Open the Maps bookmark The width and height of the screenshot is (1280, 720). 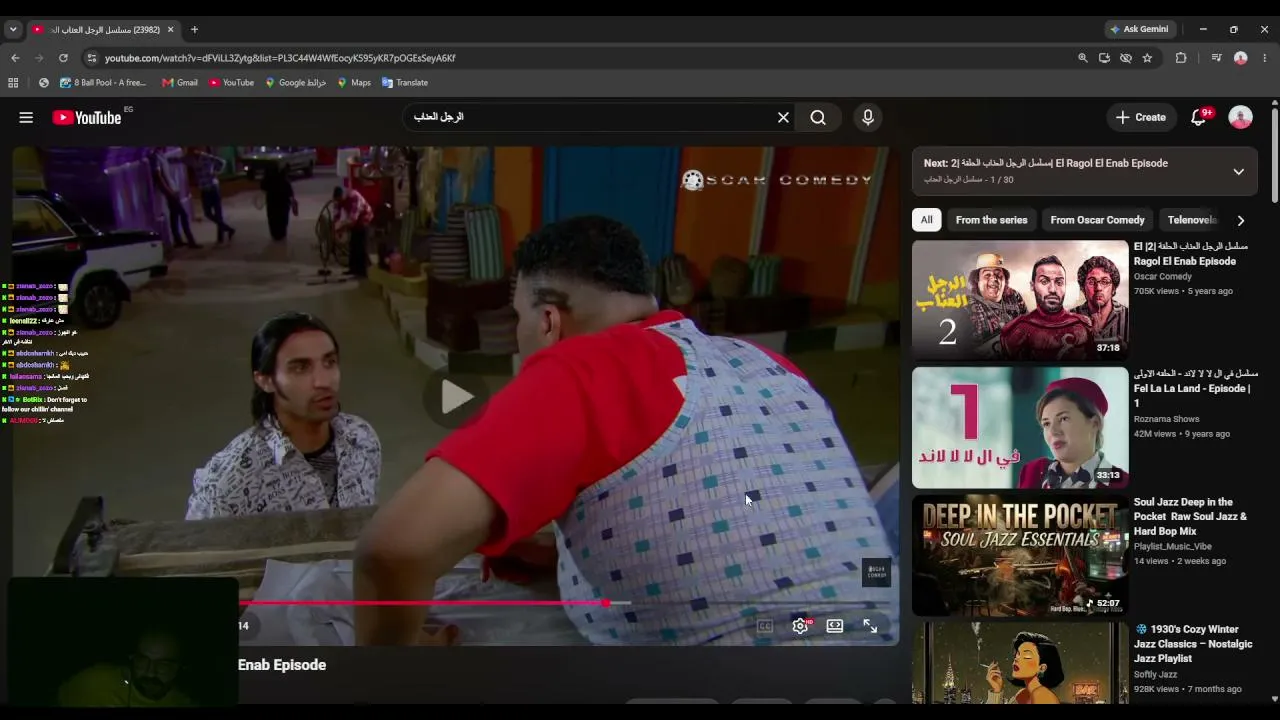click(x=354, y=83)
